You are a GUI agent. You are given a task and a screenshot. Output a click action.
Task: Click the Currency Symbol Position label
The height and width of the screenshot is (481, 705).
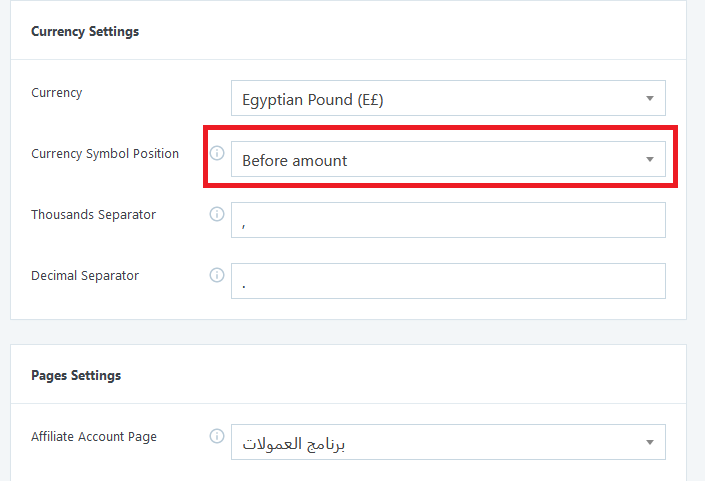pos(105,154)
